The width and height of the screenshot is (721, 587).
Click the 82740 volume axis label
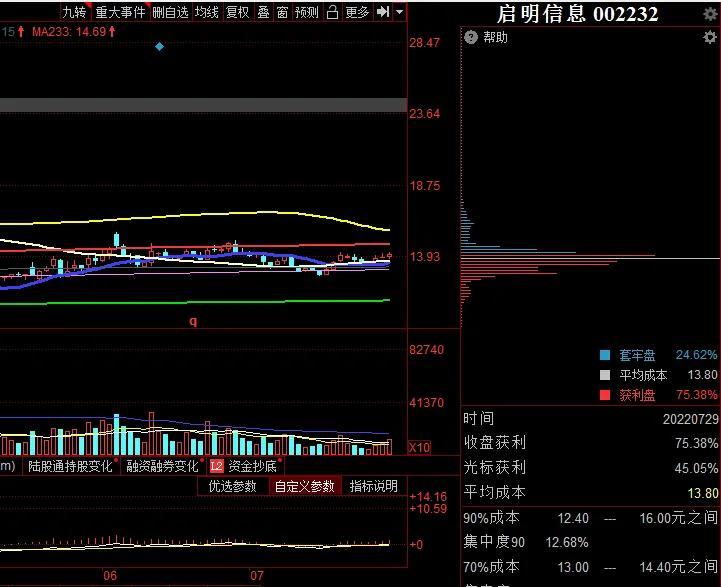click(426, 350)
